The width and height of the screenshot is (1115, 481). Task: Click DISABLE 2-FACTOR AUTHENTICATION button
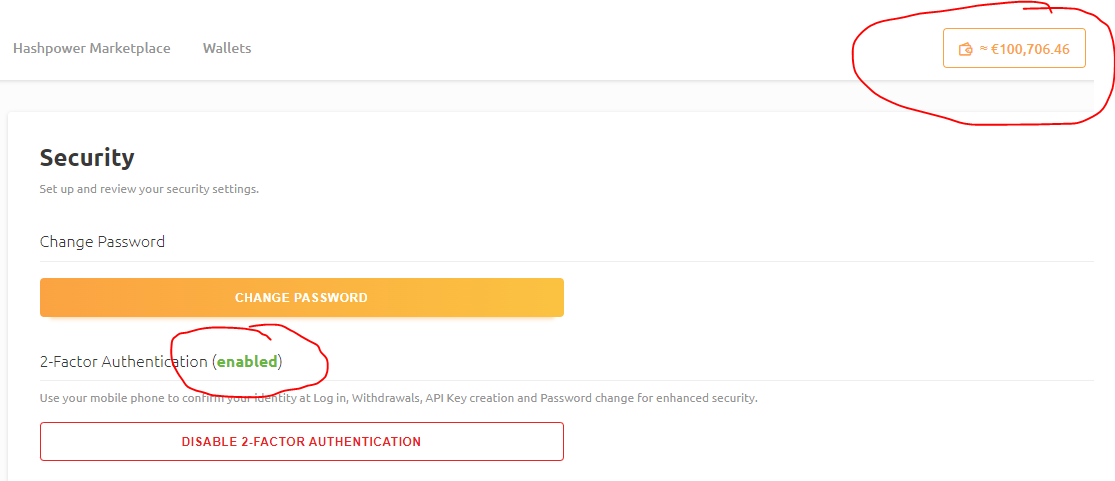pos(302,441)
